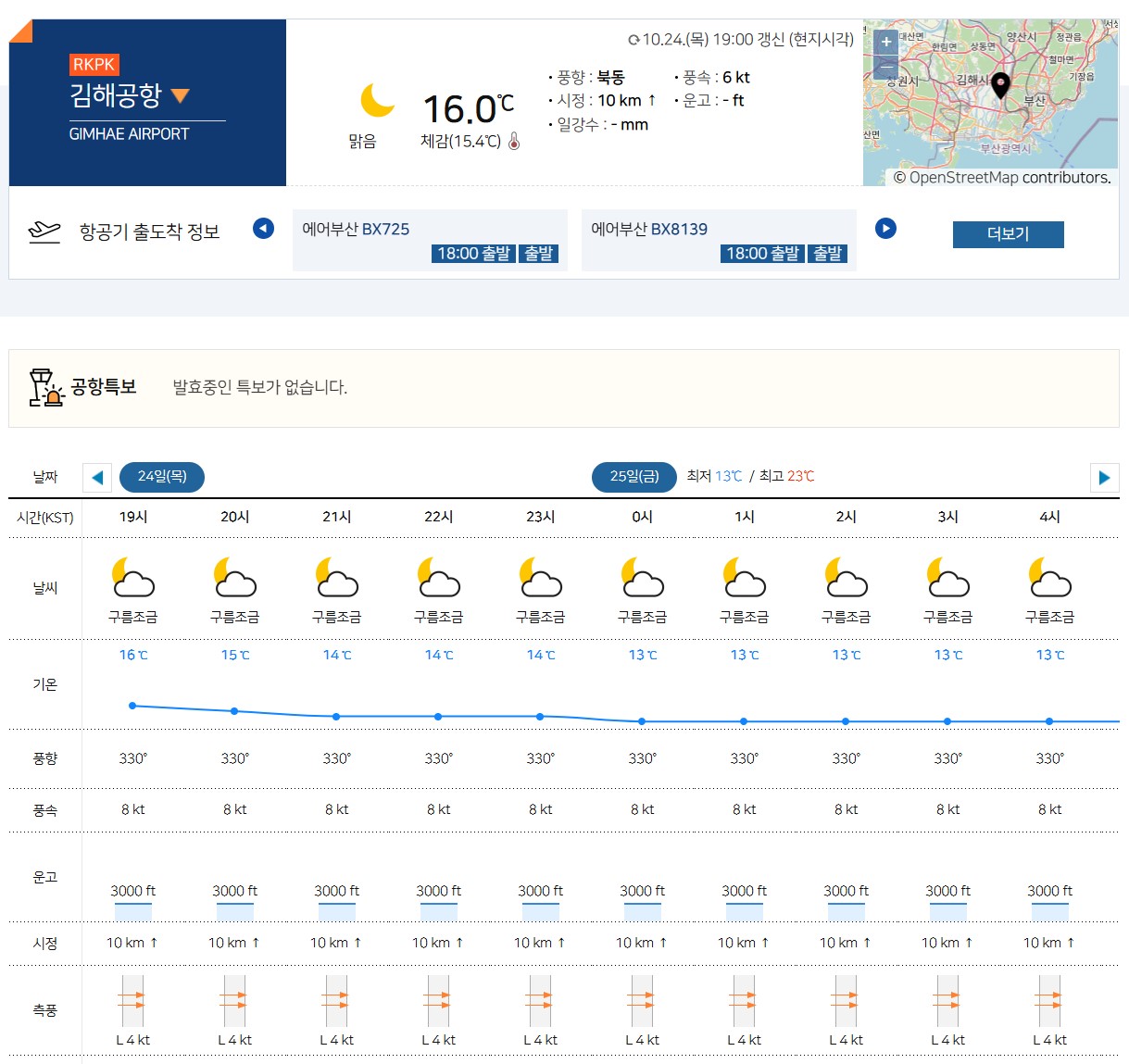Viewport: 1129px width, 1064px height.
Task: Zoom out on the airport location map
Action: pyautogui.click(x=885, y=66)
